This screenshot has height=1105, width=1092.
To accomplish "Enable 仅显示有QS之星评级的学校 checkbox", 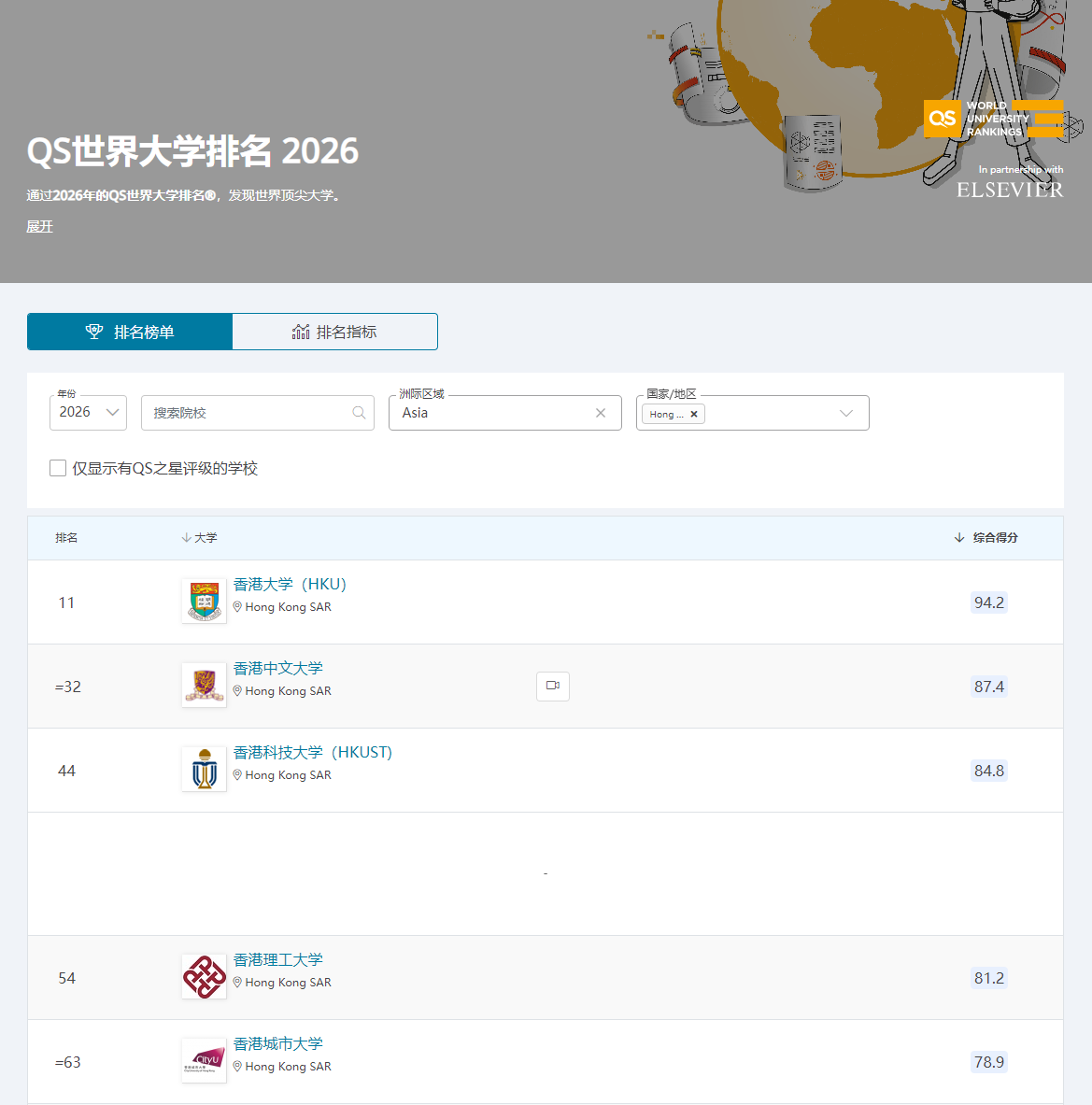I will (x=58, y=468).
